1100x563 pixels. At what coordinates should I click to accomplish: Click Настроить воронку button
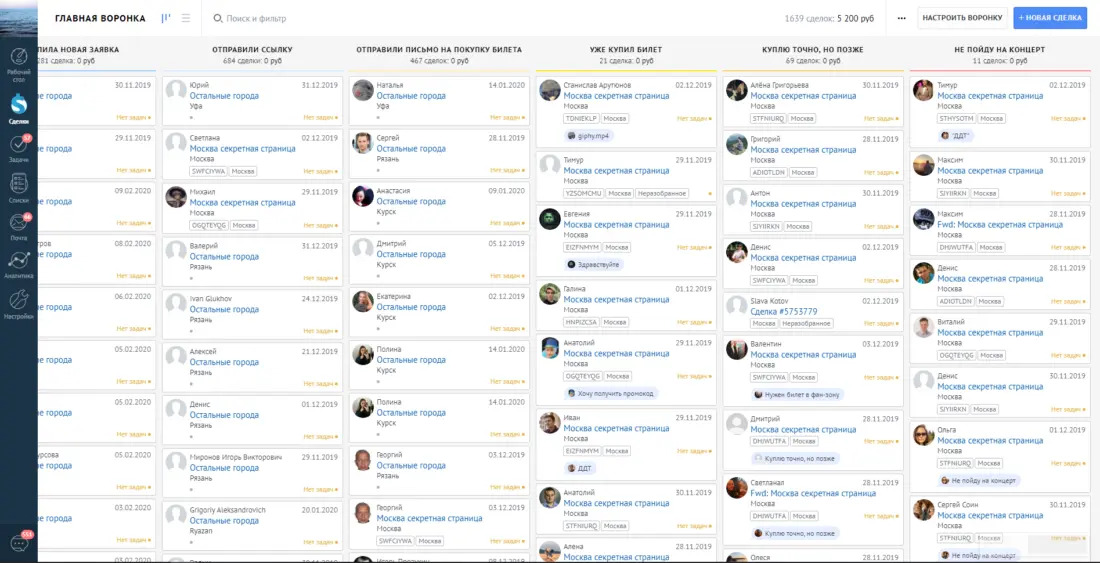point(962,18)
